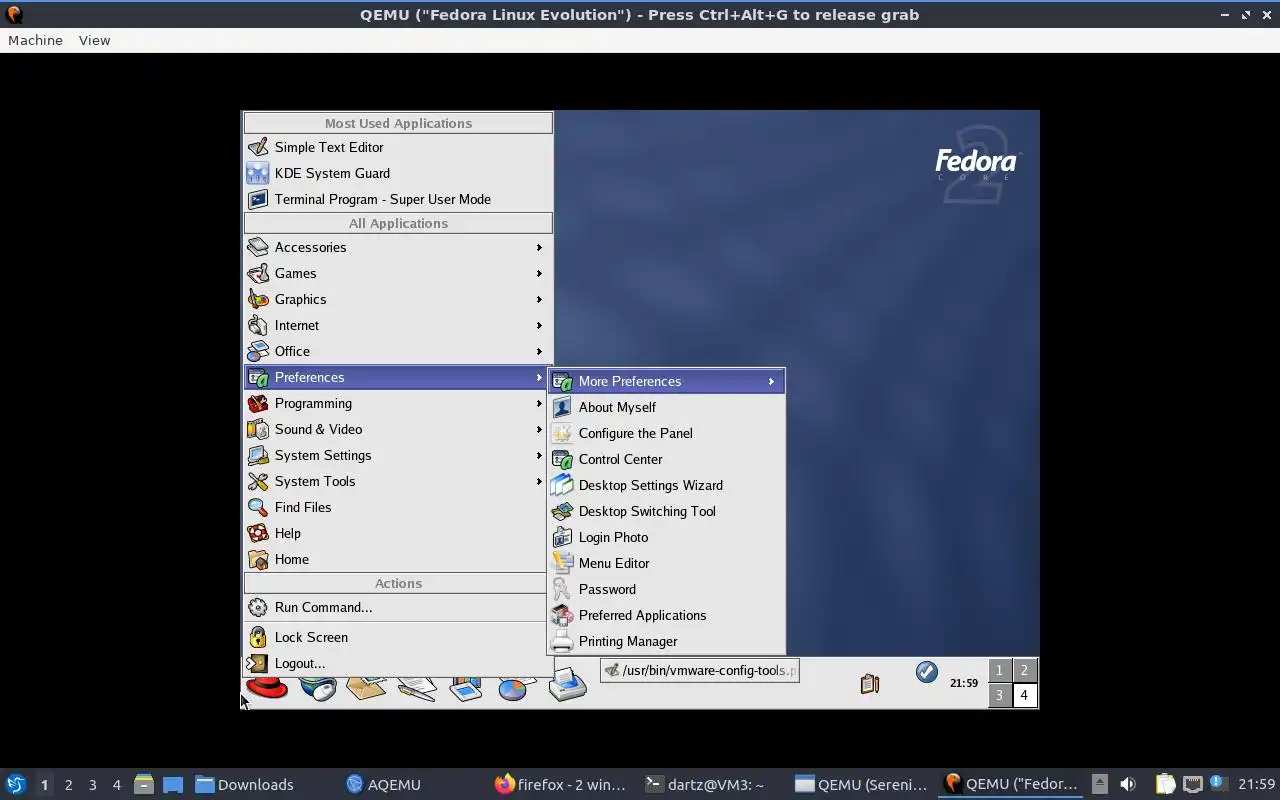Click the host taskbar clock
This screenshot has width=1280, height=800.
pos(1256,784)
